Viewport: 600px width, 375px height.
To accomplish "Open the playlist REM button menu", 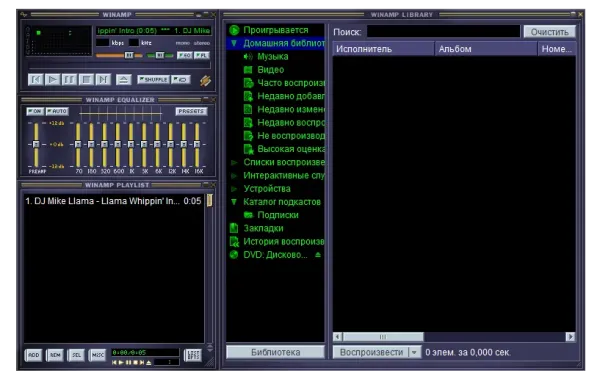I will 55,355.
